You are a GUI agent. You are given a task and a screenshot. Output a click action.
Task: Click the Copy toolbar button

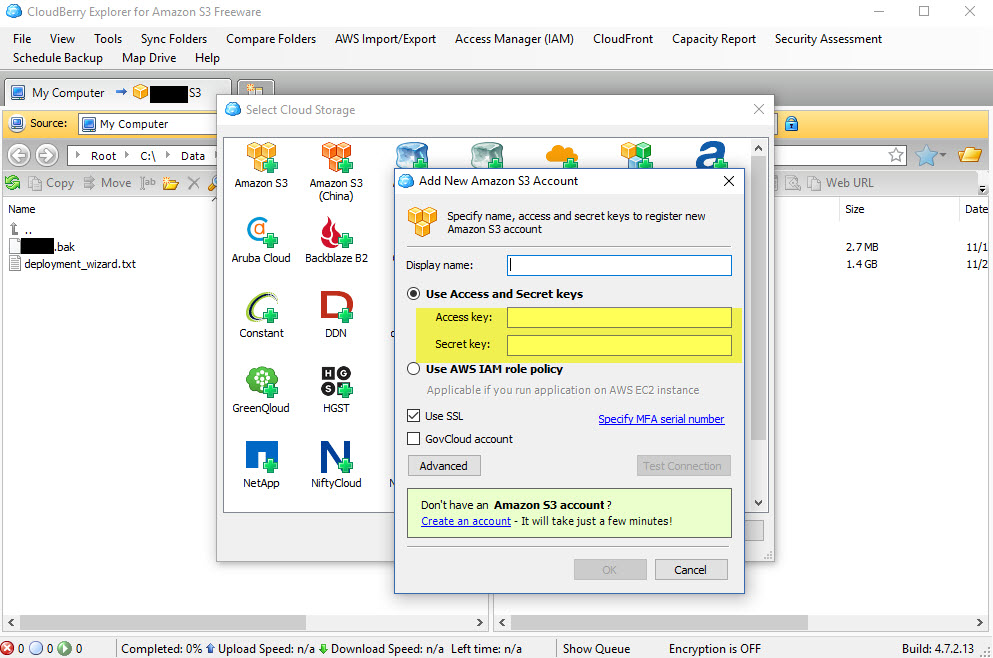pyautogui.click(x=51, y=183)
